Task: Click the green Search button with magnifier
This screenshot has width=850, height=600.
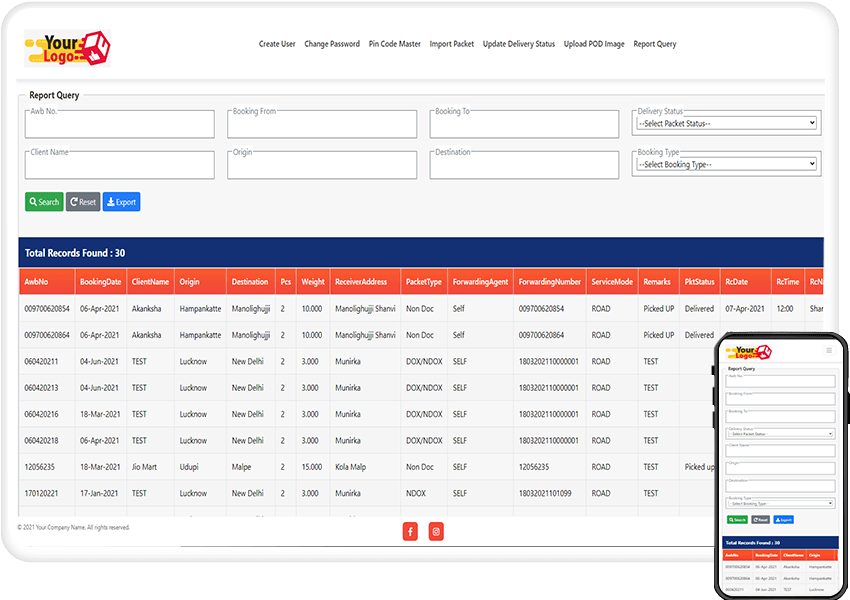Action: coord(44,202)
